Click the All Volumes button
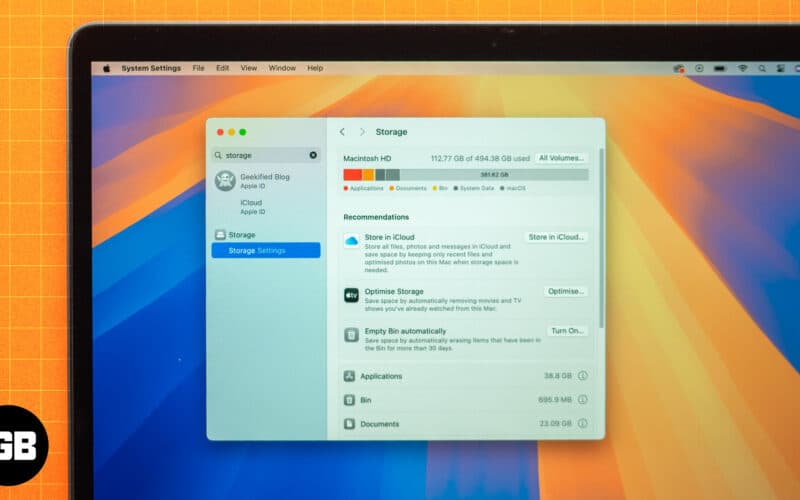The image size is (800, 500). pos(561,158)
